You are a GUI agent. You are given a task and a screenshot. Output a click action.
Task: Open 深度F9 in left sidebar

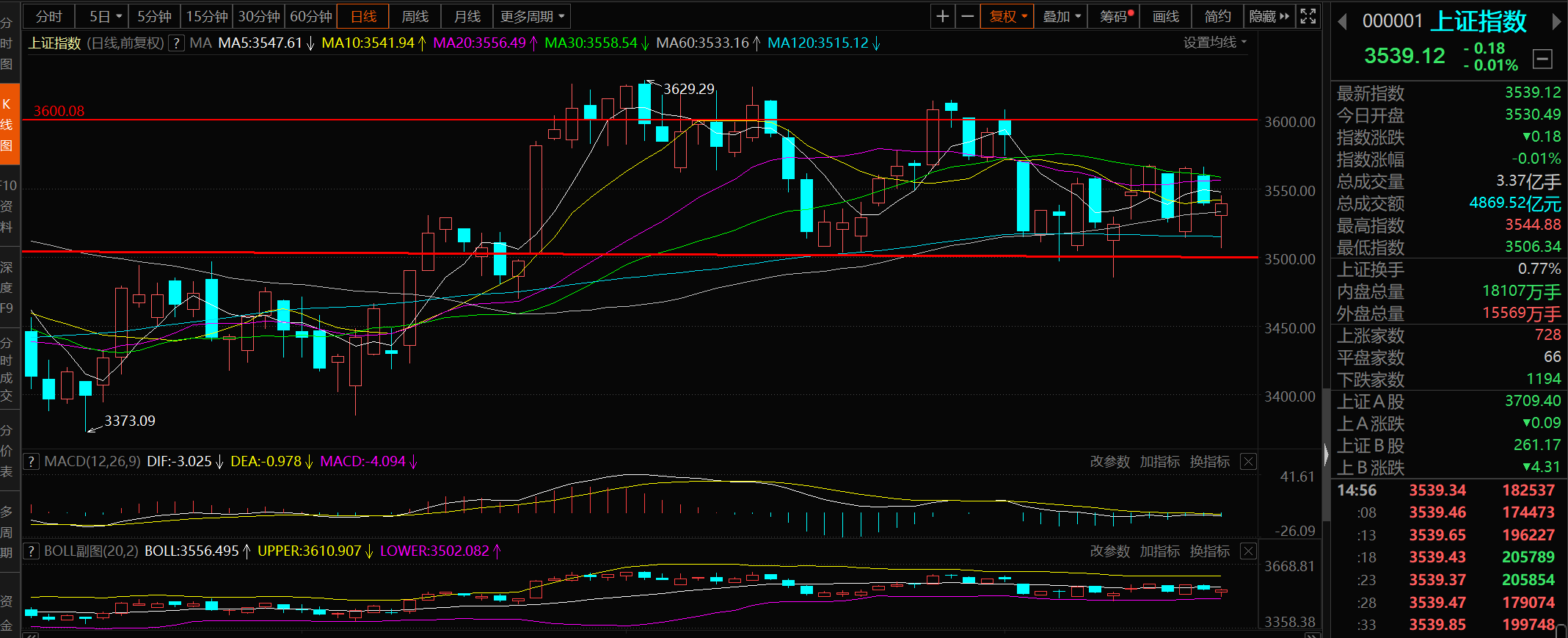point(7,287)
